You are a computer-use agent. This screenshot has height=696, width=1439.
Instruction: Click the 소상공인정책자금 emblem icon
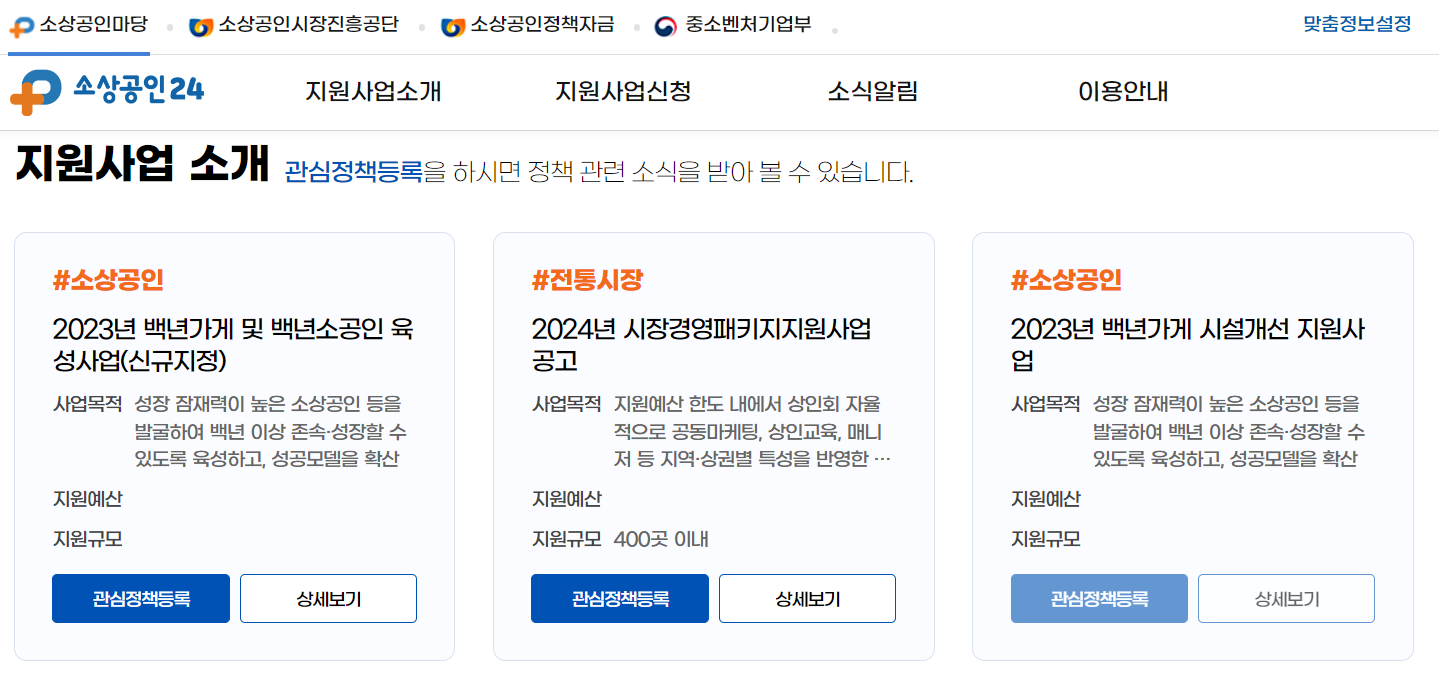(454, 28)
